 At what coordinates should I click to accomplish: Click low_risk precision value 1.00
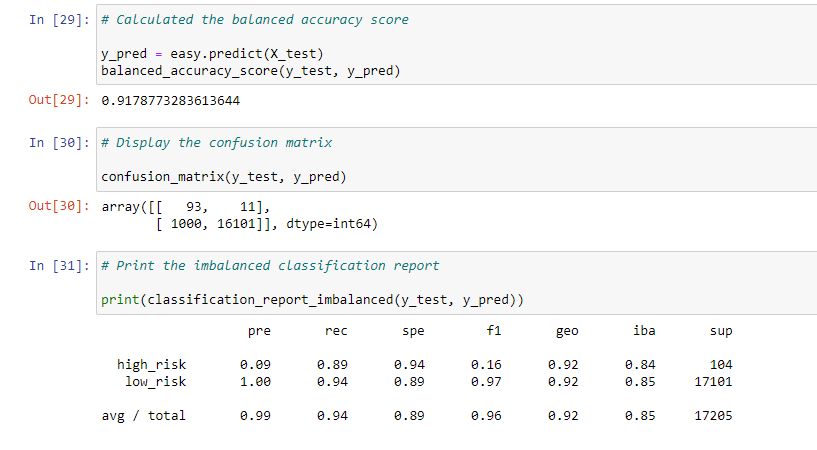255,382
